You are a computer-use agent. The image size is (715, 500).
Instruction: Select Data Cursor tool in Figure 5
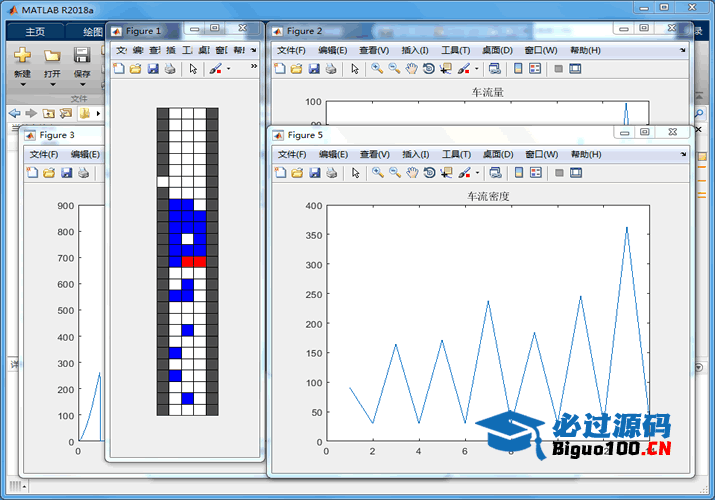click(x=446, y=173)
